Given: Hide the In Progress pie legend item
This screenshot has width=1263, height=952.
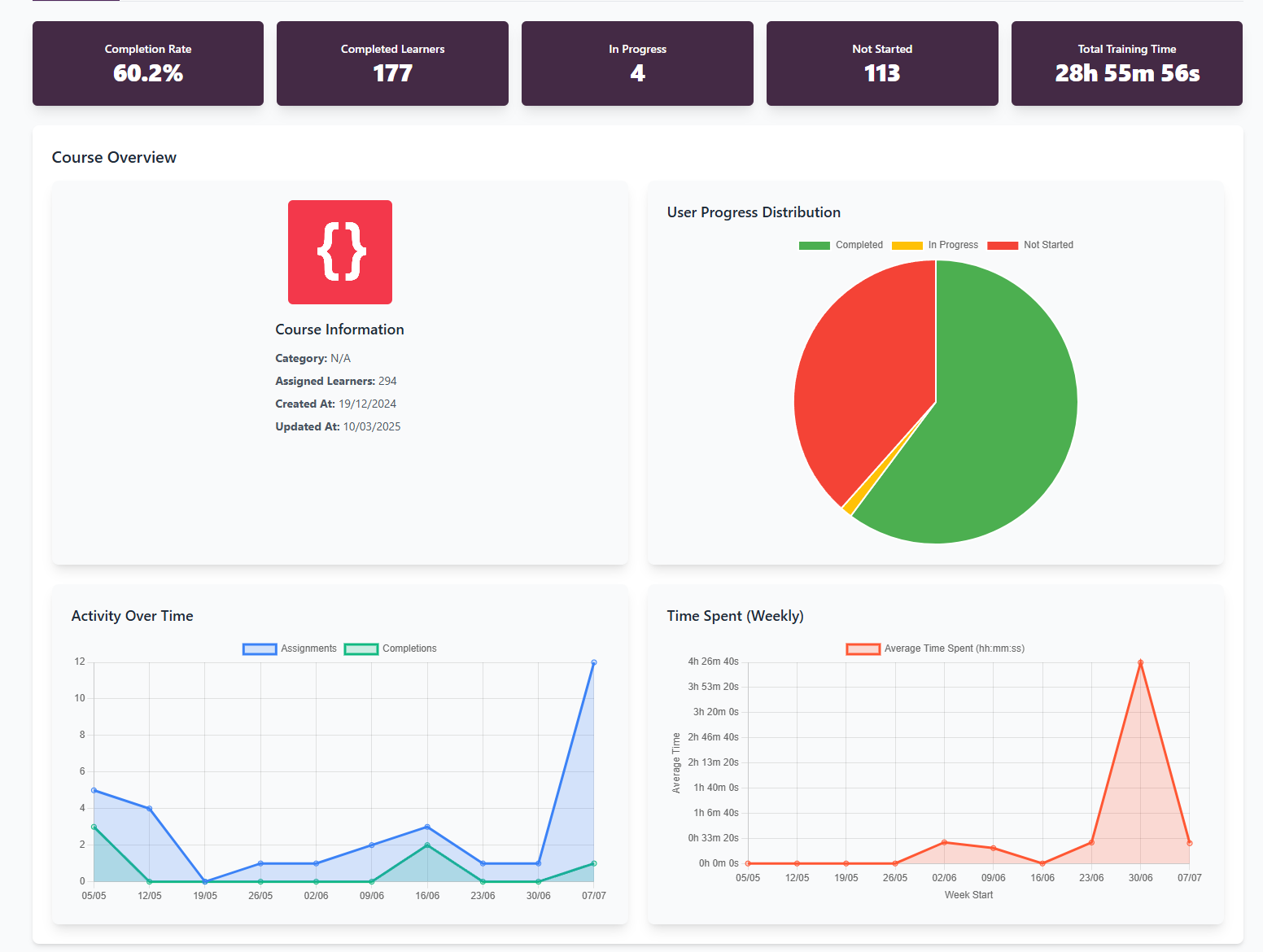Looking at the screenshot, I should 934,245.
